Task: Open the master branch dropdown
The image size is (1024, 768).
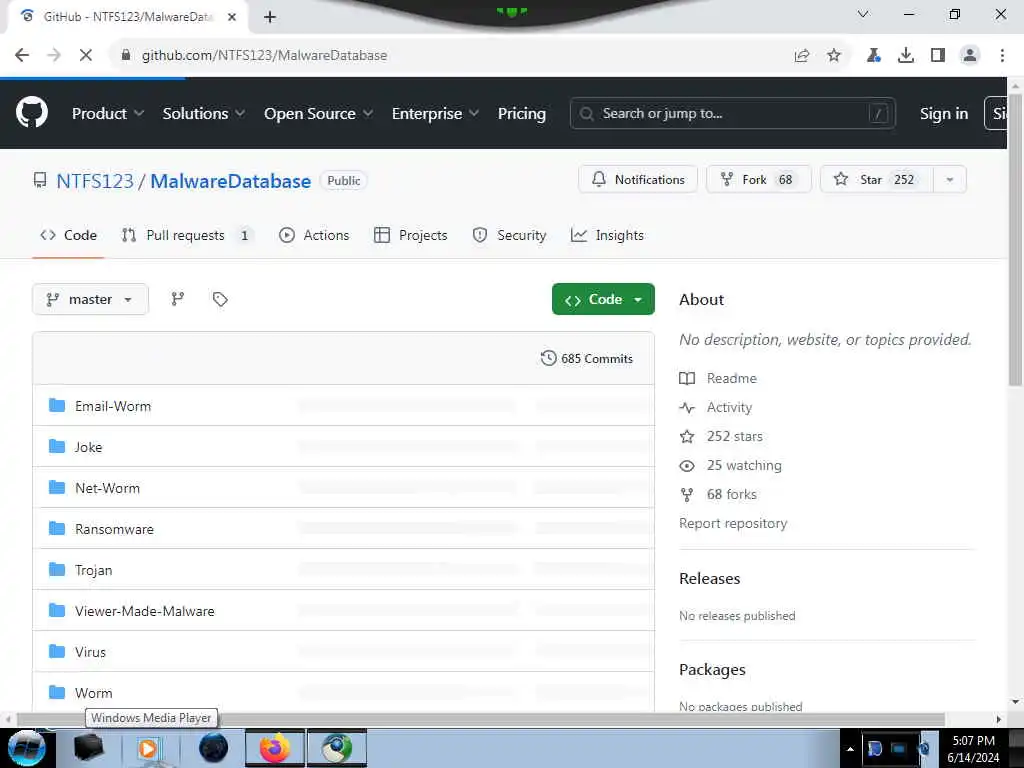Action: [x=90, y=299]
